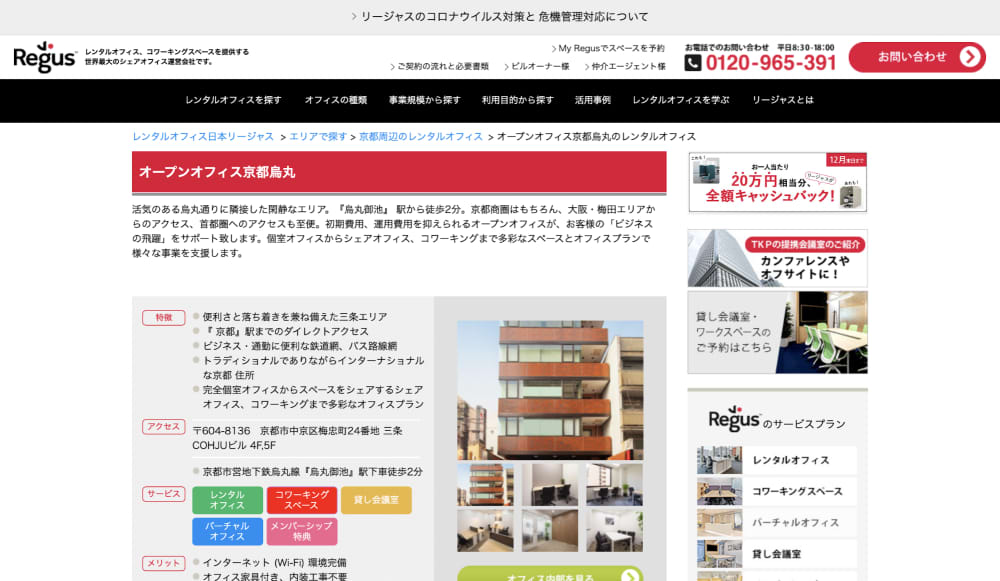The height and width of the screenshot is (581, 1000).
Task: Open 利用目的から探す menu
Action: point(517,100)
